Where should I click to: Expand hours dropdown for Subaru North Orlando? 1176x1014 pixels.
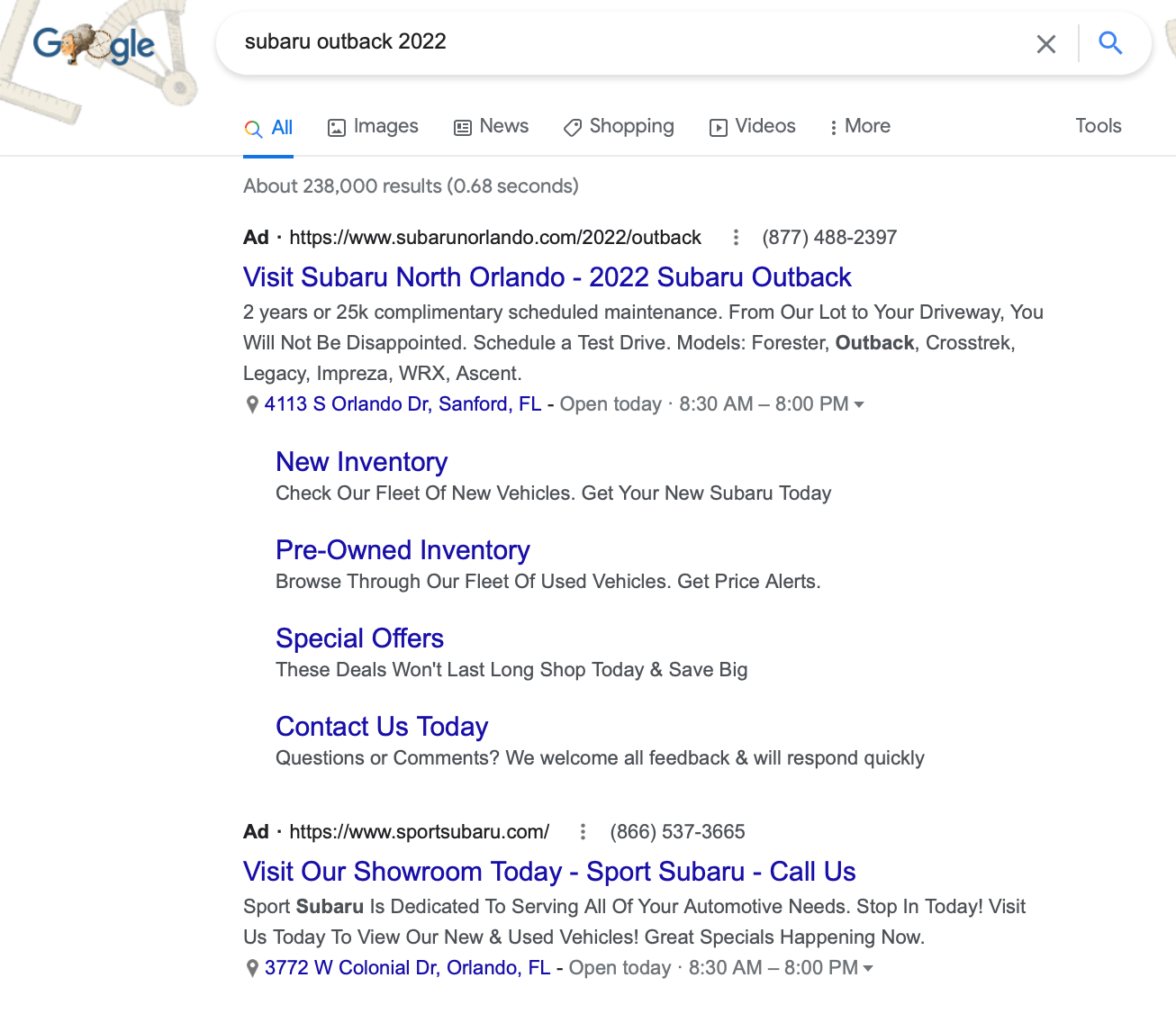tap(859, 405)
